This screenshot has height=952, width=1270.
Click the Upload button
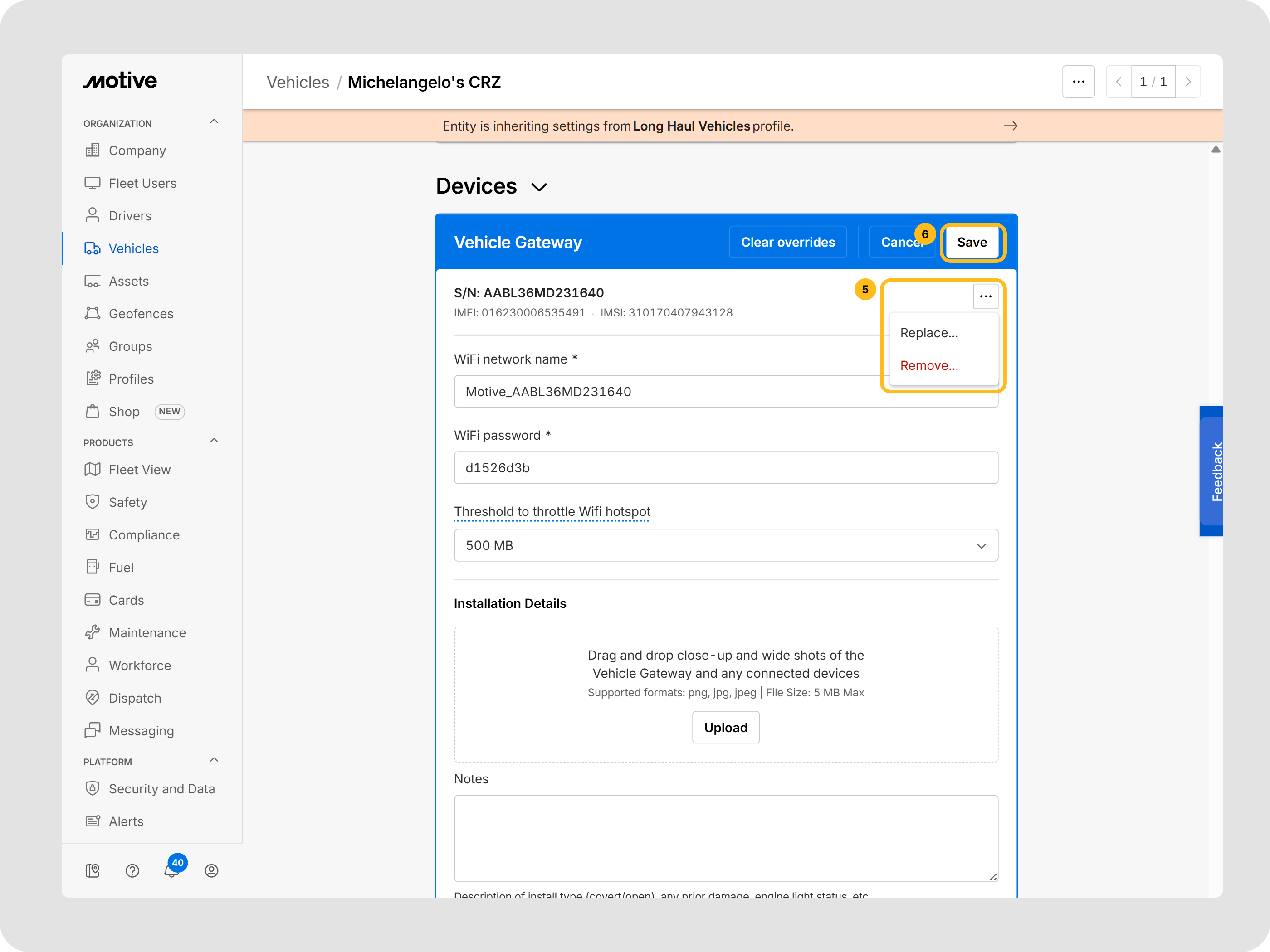tap(725, 728)
